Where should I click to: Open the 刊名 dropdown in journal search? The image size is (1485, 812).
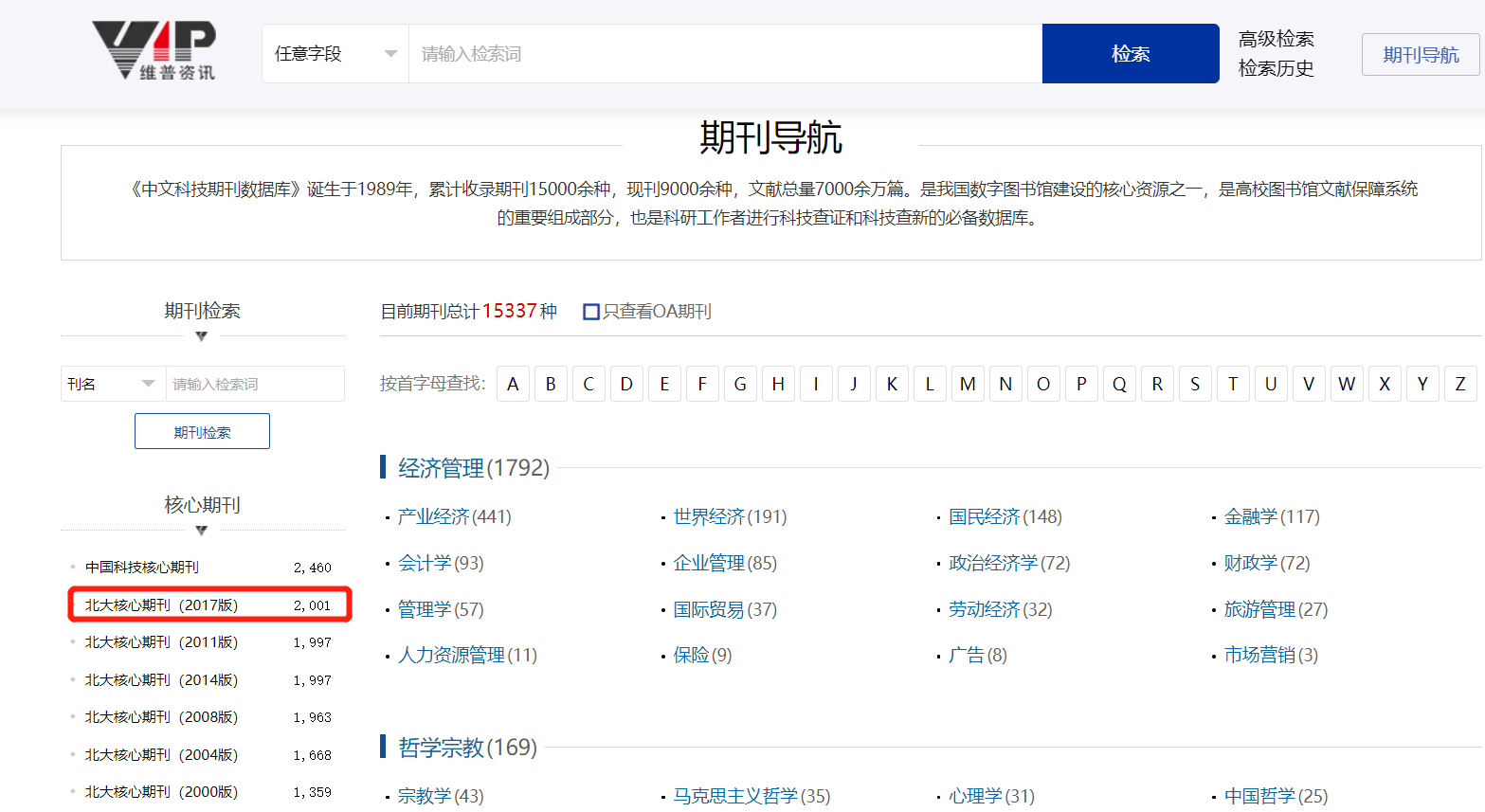[x=113, y=384]
